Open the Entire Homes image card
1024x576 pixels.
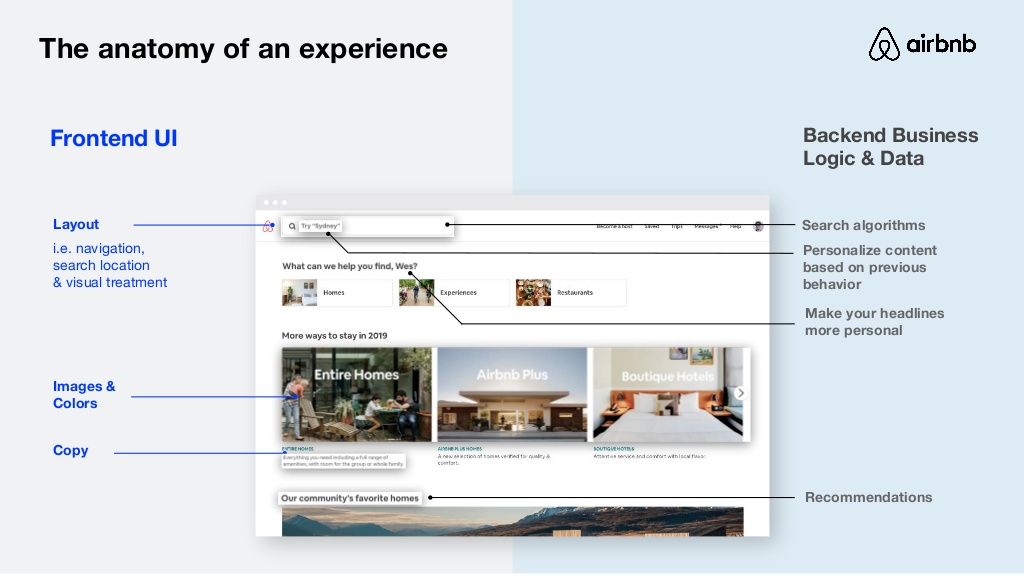(357, 394)
